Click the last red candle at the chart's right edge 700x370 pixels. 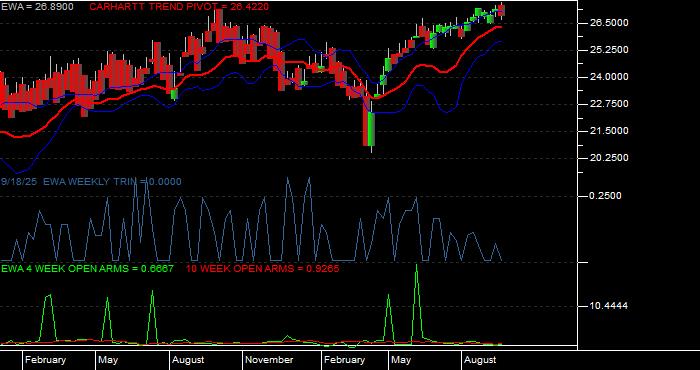[x=502, y=11]
